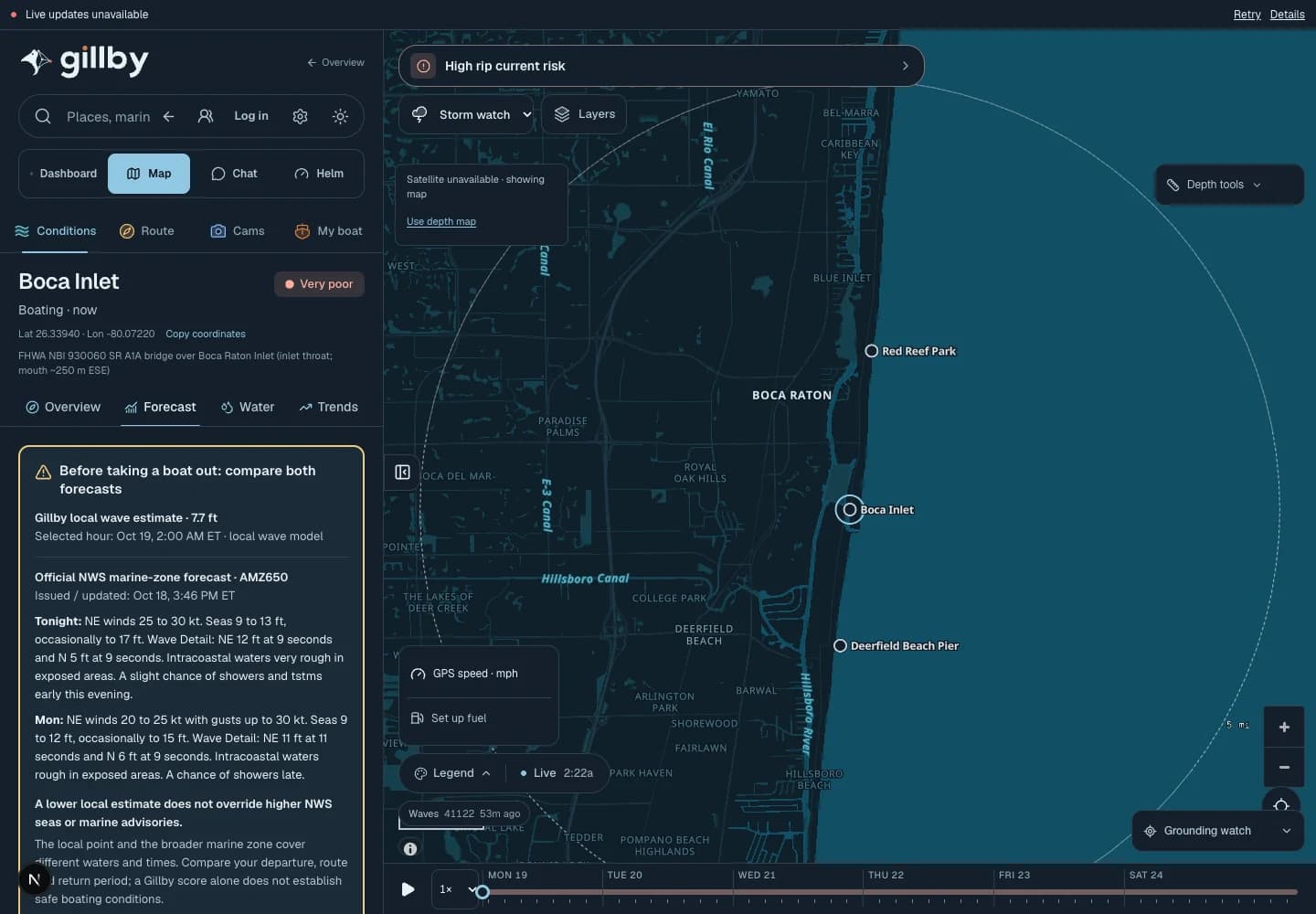The image size is (1316, 914).
Task: Open the crew people icon
Action: click(206, 116)
